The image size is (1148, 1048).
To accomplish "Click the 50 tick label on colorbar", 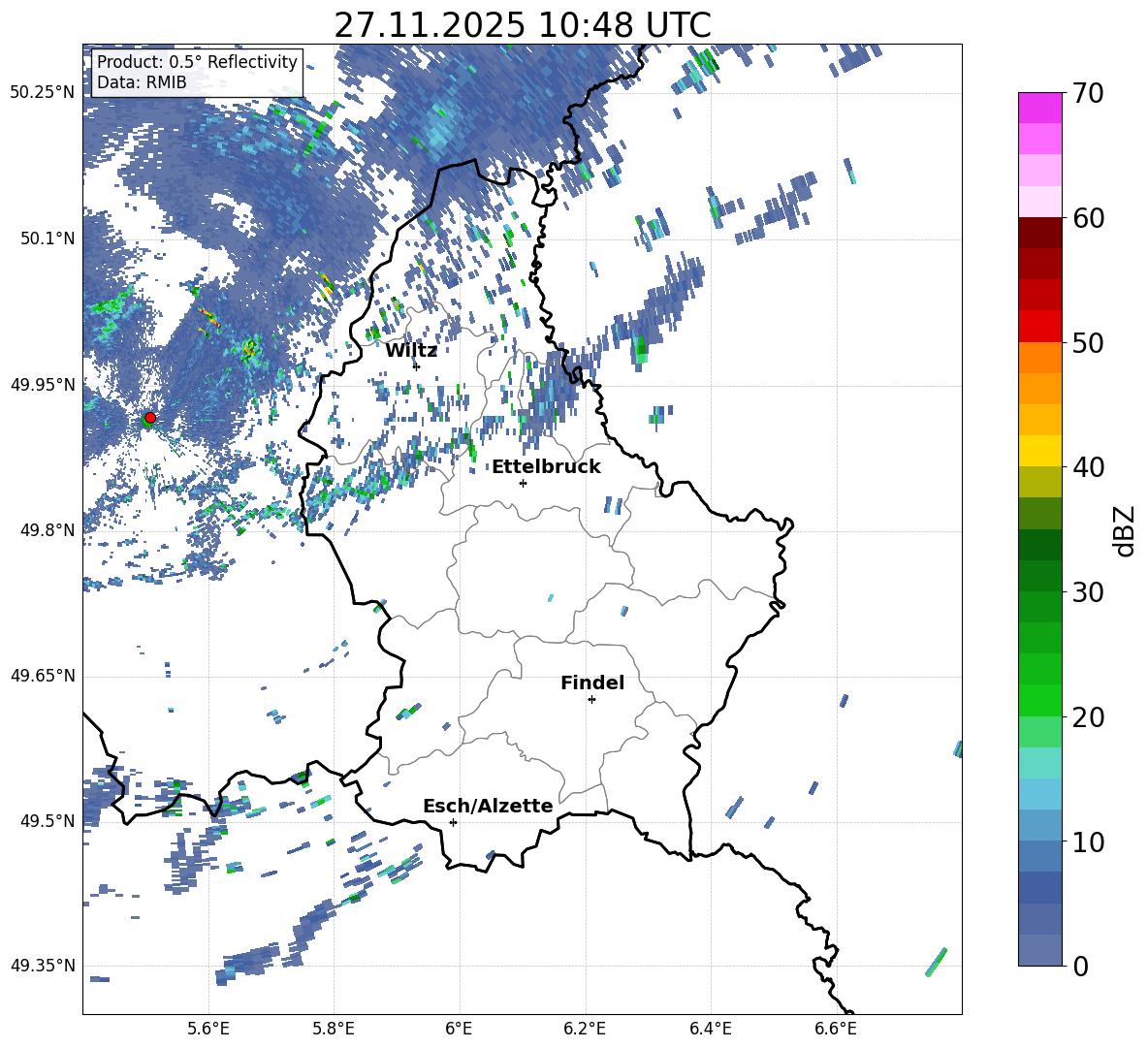I will pos(1088,343).
